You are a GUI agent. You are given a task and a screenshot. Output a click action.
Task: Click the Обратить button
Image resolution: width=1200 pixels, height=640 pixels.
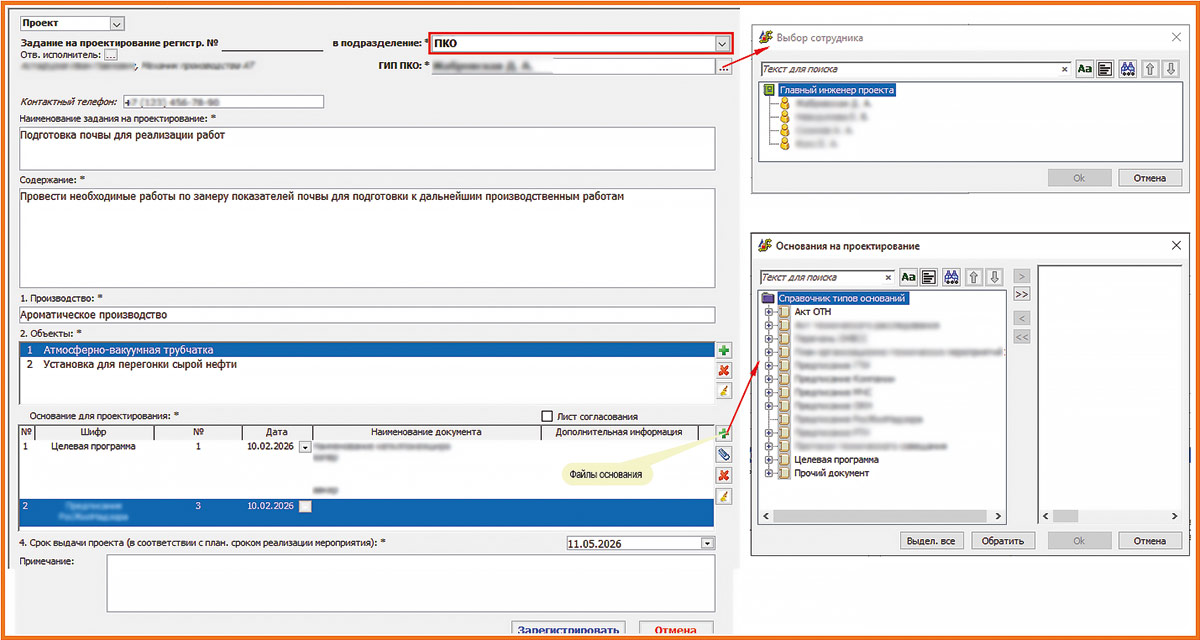click(1002, 541)
